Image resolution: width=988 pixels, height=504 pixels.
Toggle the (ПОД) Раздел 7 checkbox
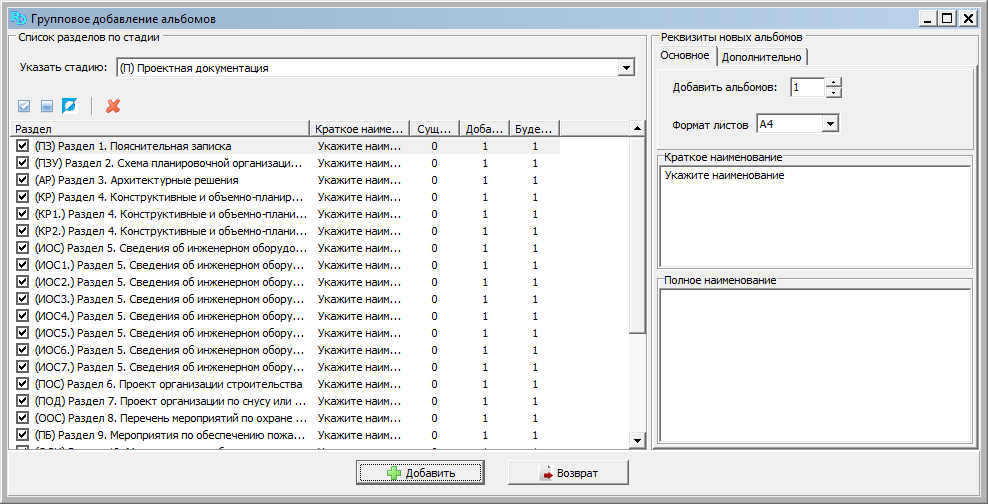pos(23,401)
